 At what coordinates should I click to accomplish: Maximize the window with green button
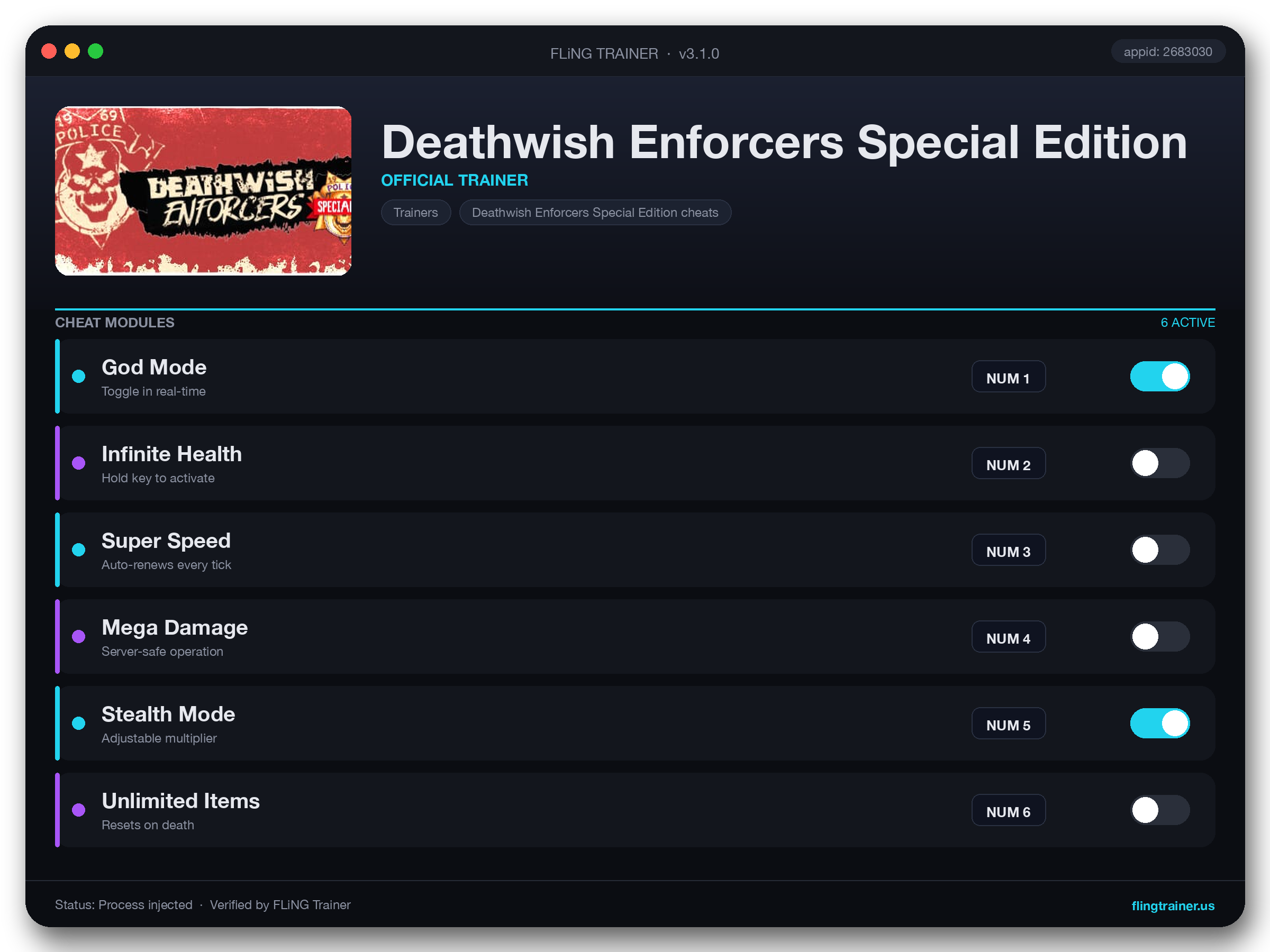pos(96,52)
